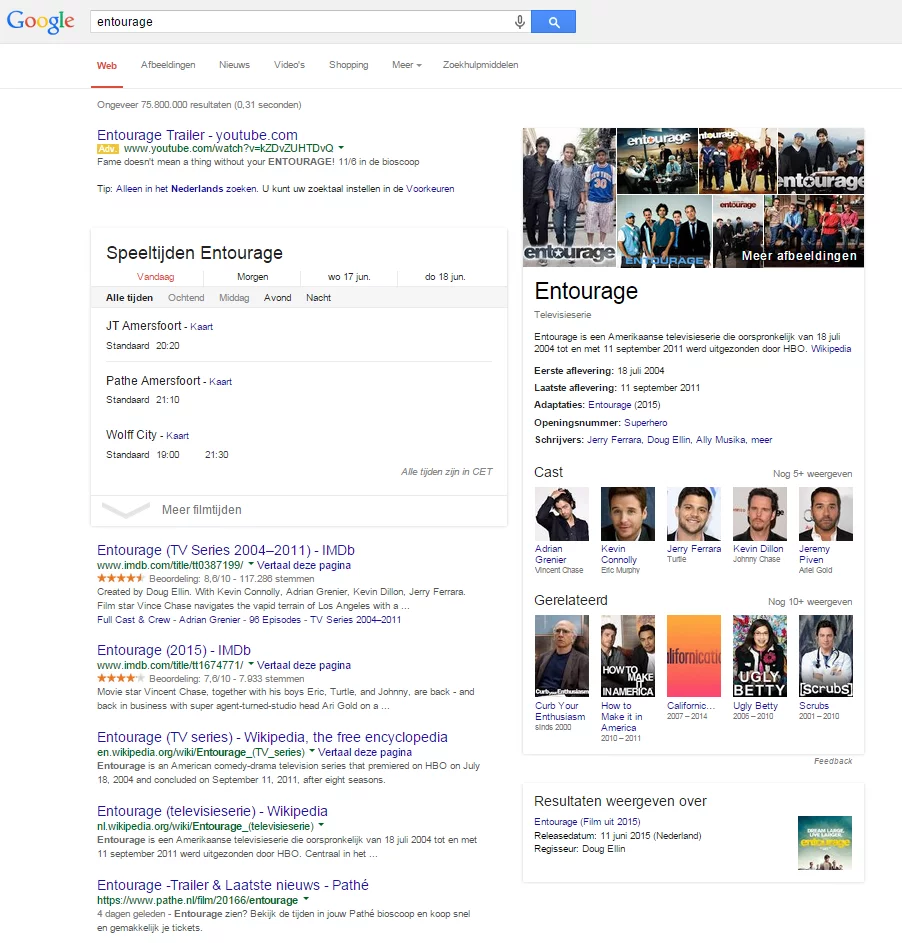This screenshot has height=943, width=902.
Task: Filter showtimes by Avond
Action: click(278, 298)
